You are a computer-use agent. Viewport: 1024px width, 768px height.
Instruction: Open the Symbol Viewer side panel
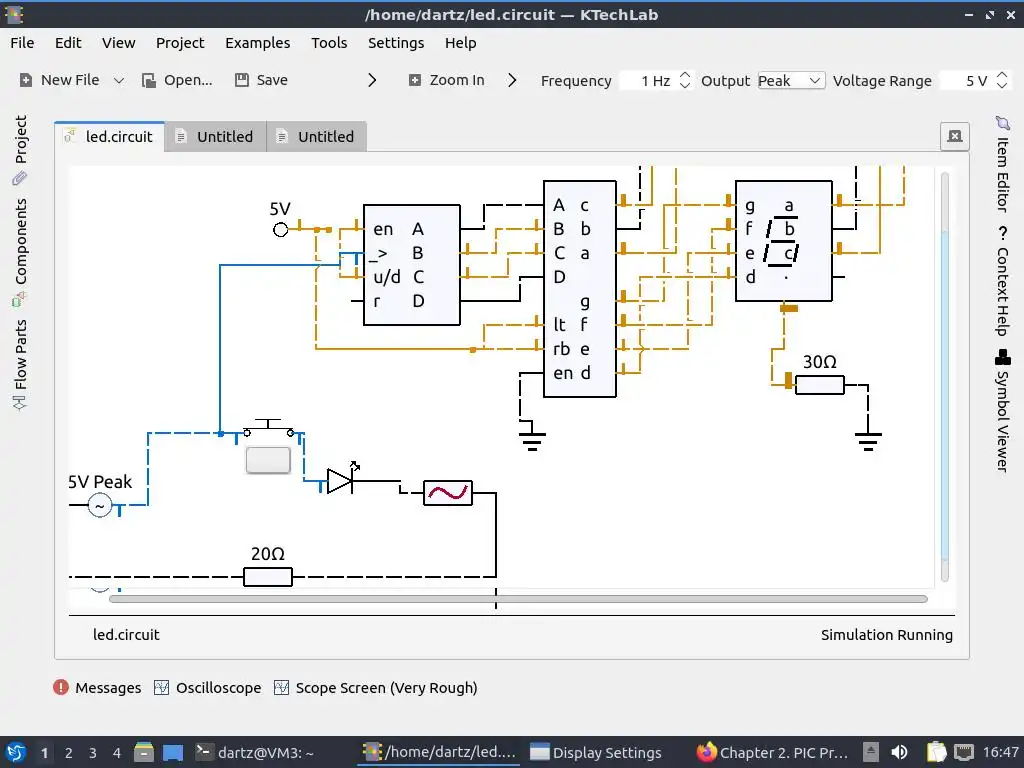1002,411
